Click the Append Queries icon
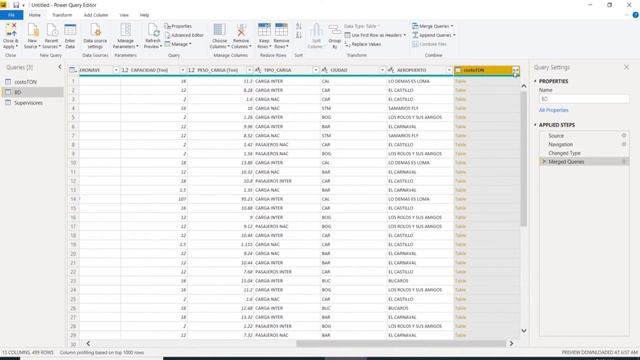 415,35
